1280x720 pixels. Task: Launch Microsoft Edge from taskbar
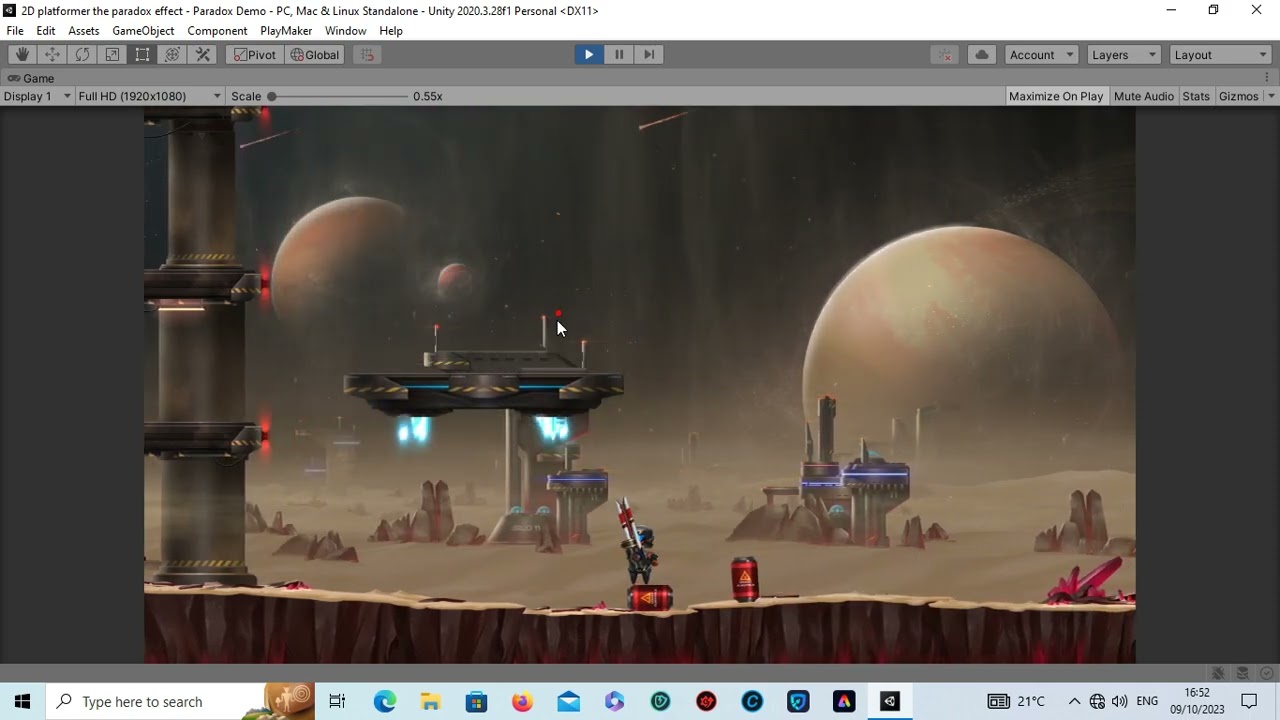point(385,701)
